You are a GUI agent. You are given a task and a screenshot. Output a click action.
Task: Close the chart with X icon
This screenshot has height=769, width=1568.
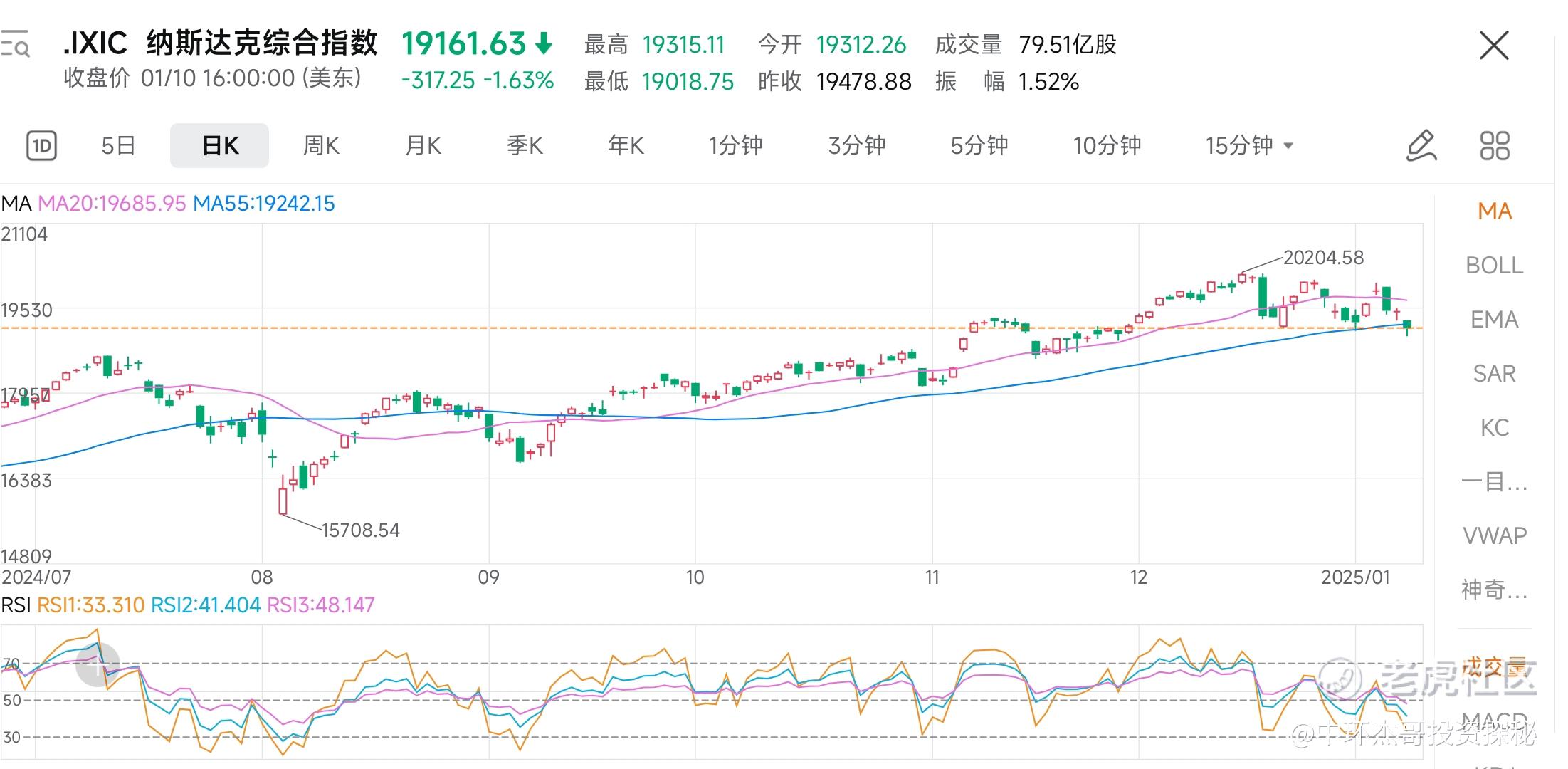coord(1493,46)
